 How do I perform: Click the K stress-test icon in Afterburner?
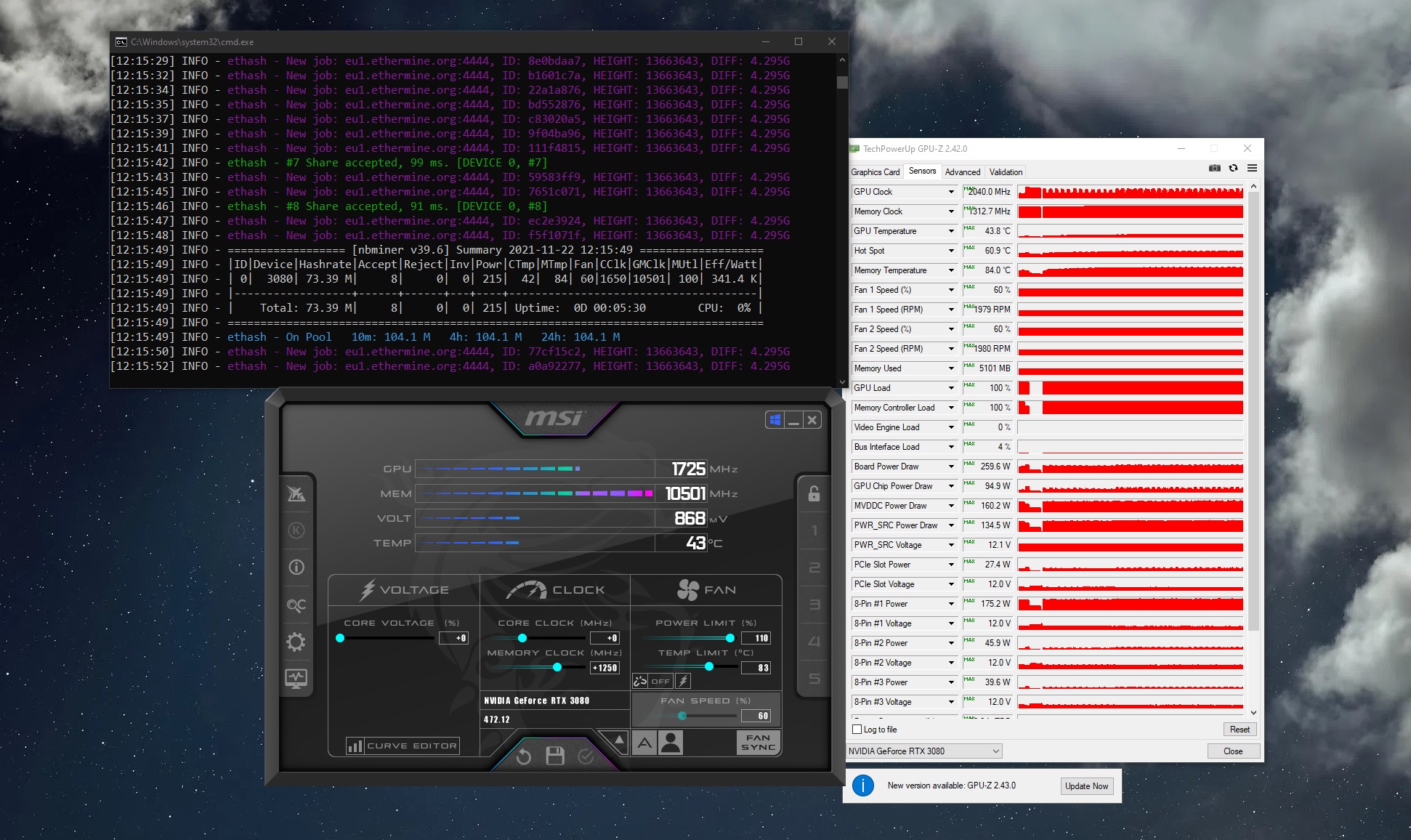coord(296,530)
